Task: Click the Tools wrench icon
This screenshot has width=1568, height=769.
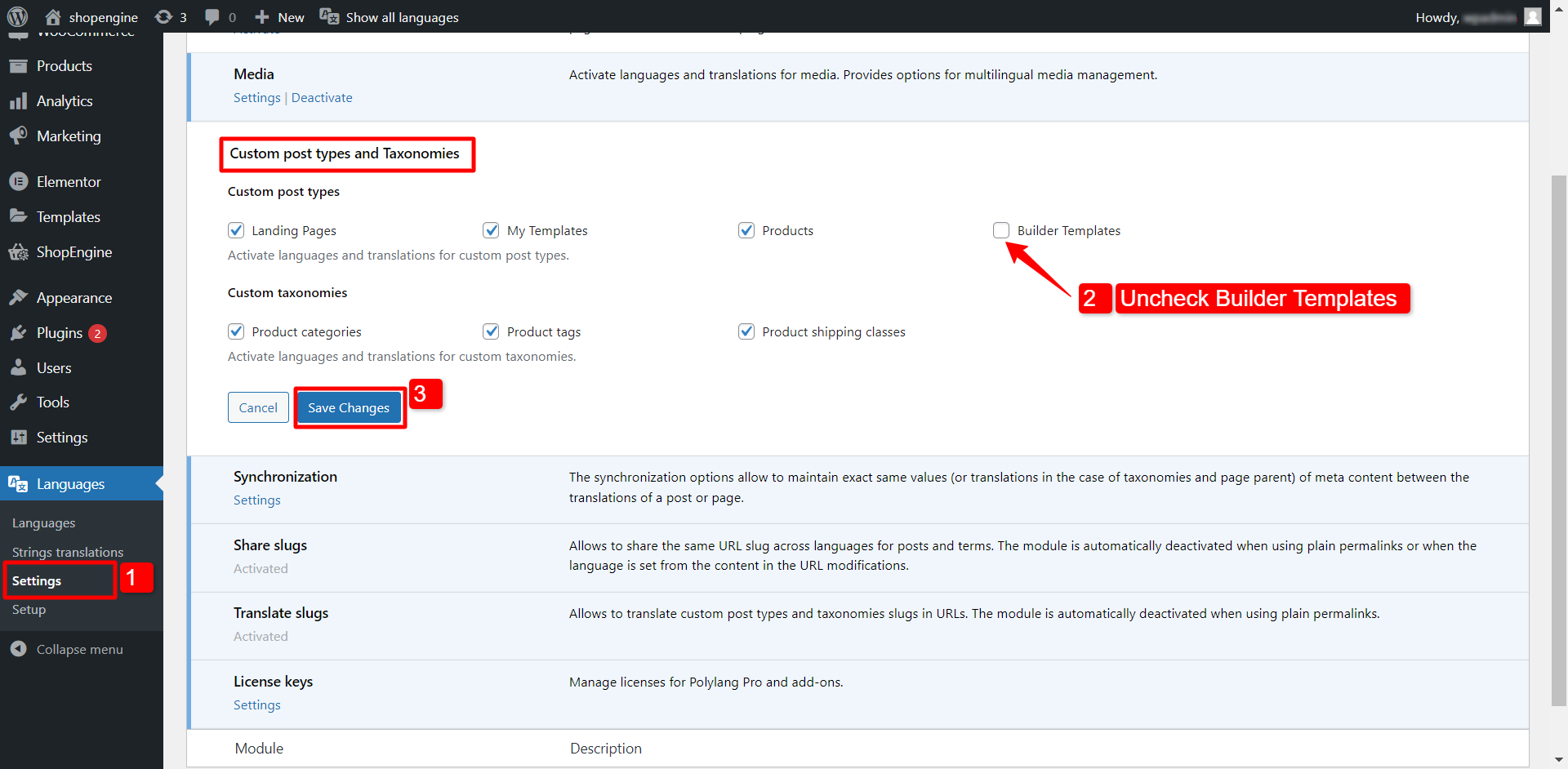Action: 18,402
